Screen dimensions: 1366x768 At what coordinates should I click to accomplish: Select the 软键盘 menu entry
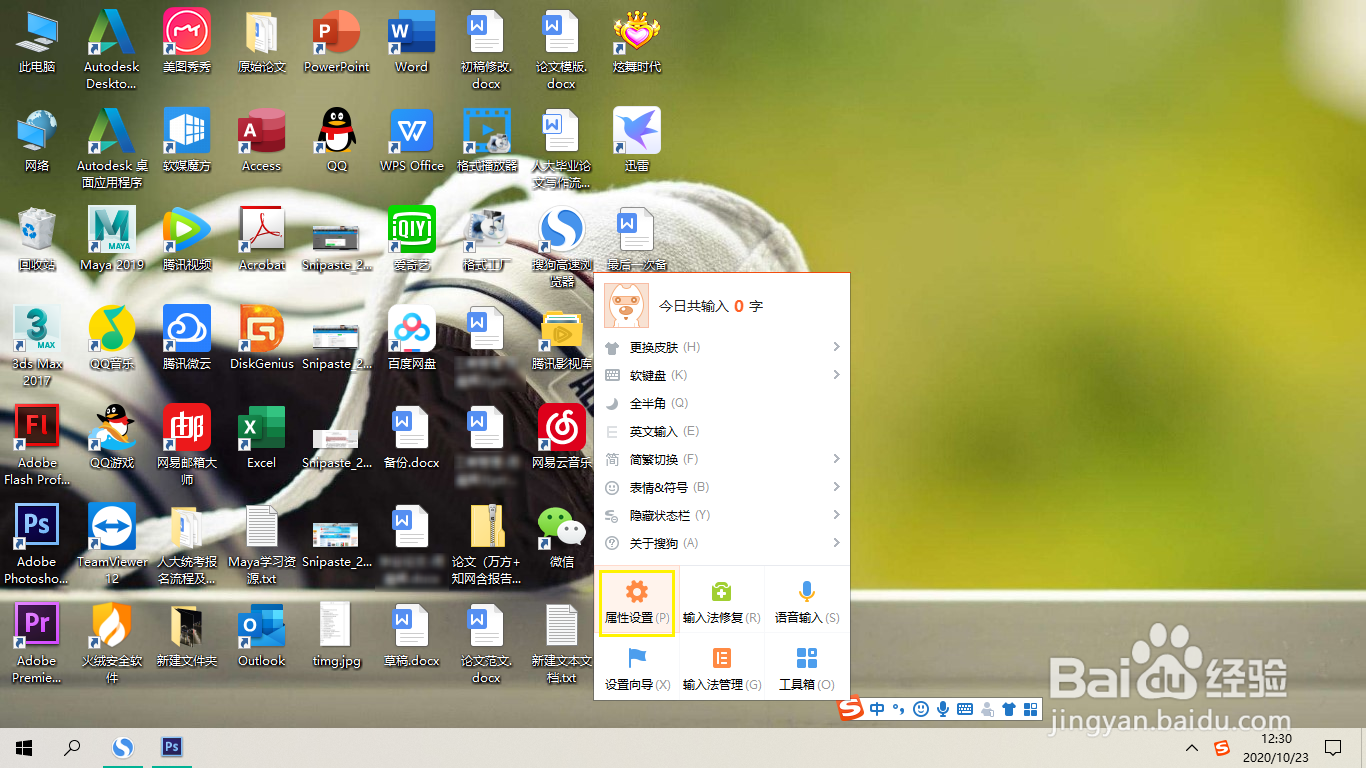tap(722, 375)
